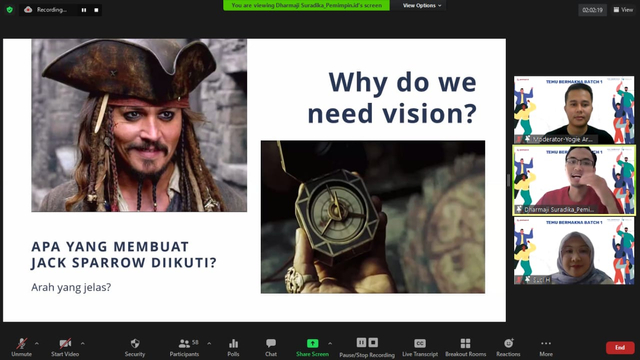This screenshot has width=640, height=360.
Task: Open video options arrow beside Start Video
Action: [x=82, y=344]
